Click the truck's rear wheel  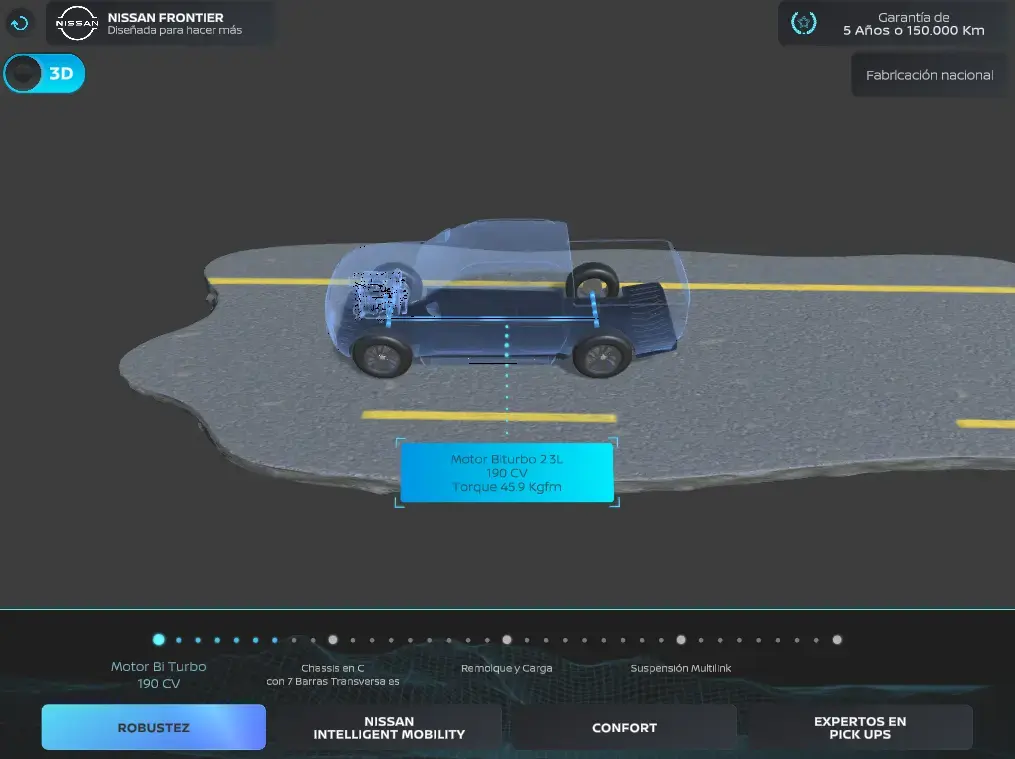click(601, 355)
